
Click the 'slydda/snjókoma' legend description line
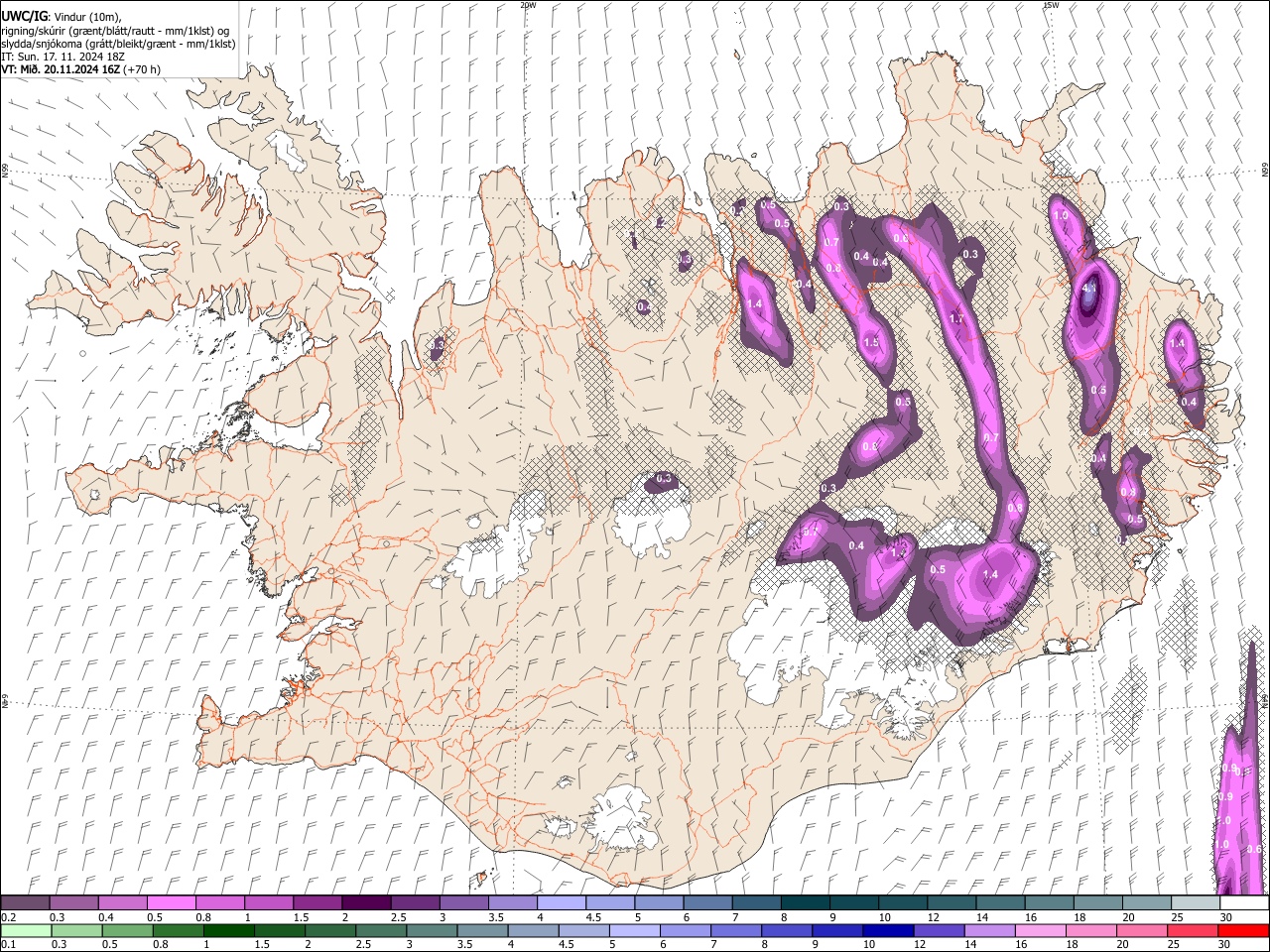click(x=118, y=44)
